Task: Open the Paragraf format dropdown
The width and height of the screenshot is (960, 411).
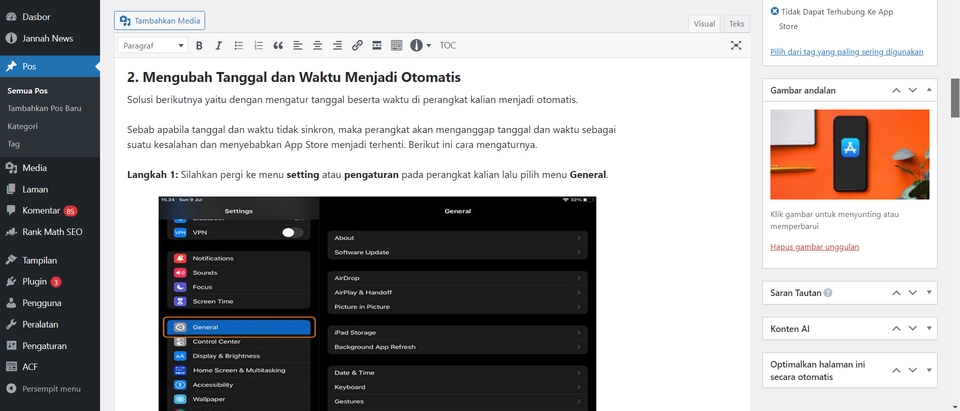Action: pos(153,45)
